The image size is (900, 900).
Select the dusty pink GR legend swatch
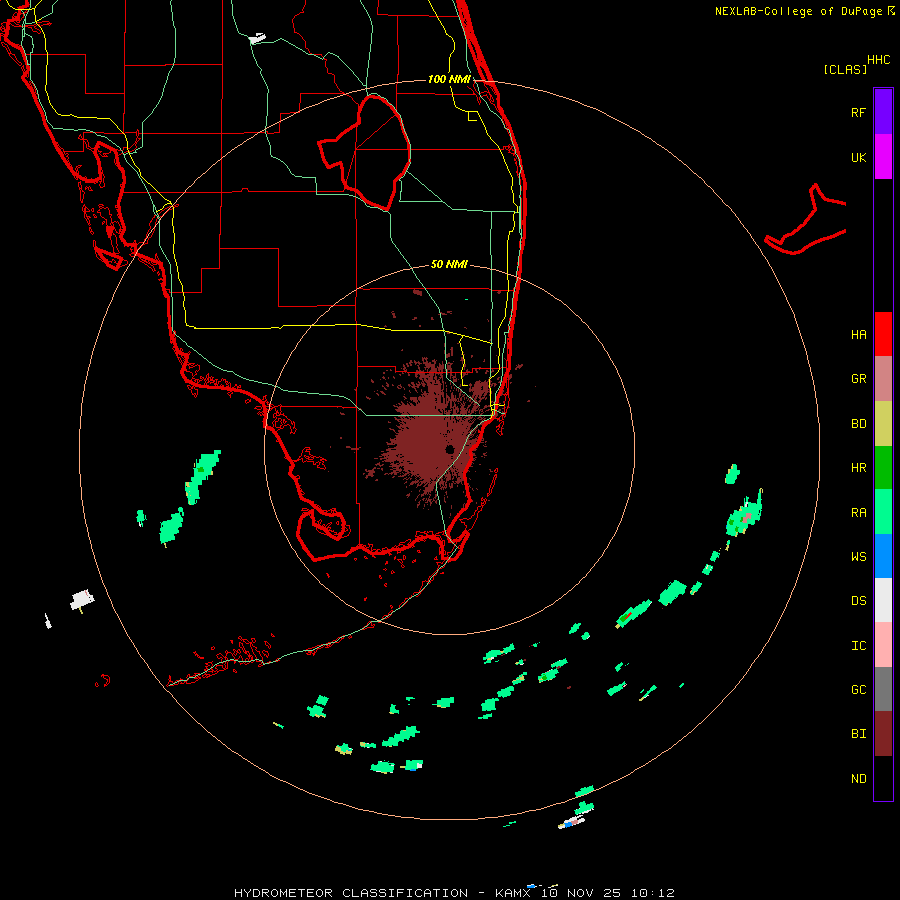point(883,379)
